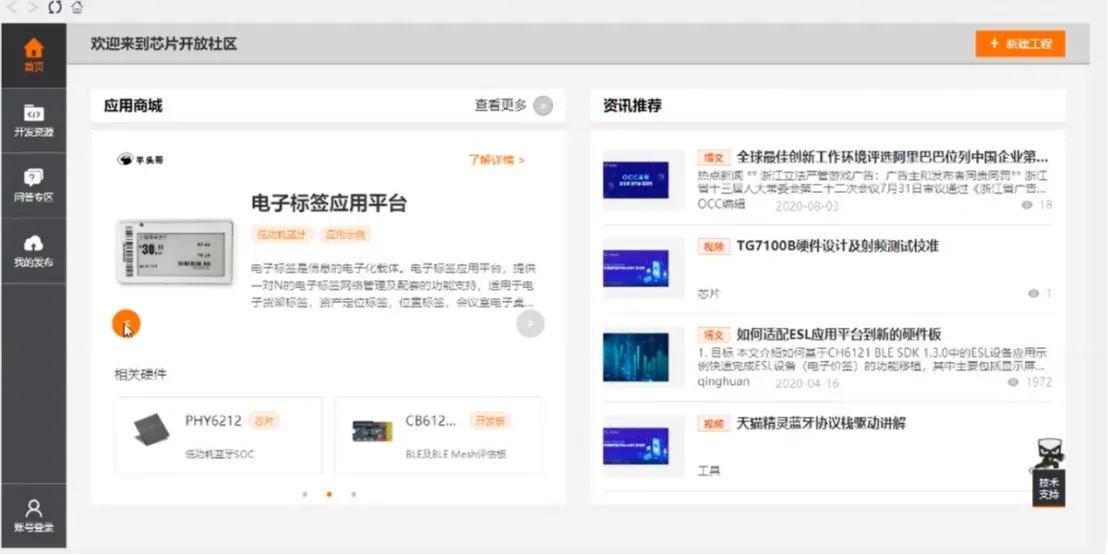Click the 低功耗蓝牙 tag

point(281,235)
